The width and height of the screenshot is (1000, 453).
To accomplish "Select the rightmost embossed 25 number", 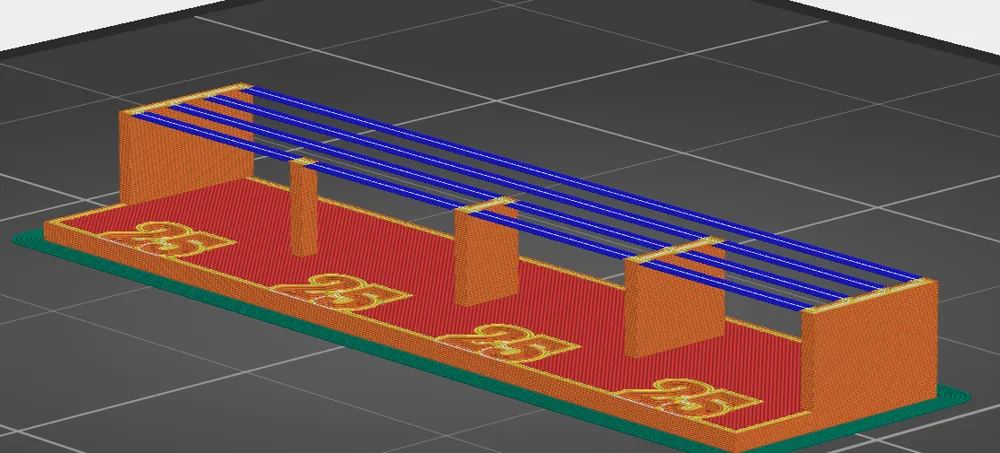I will coord(690,399).
